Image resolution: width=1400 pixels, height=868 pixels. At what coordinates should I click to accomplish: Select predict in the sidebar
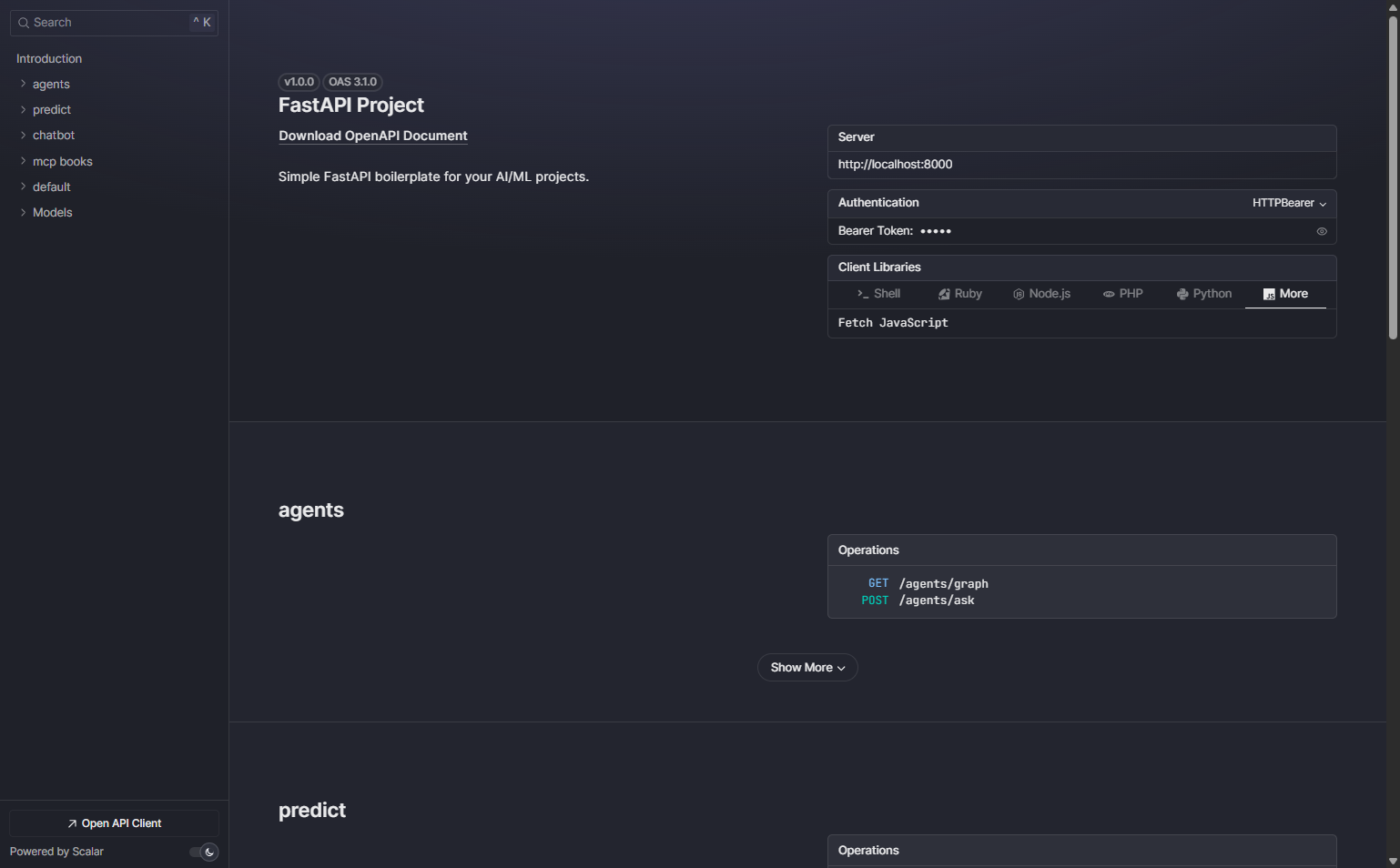click(x=52, y=109)
